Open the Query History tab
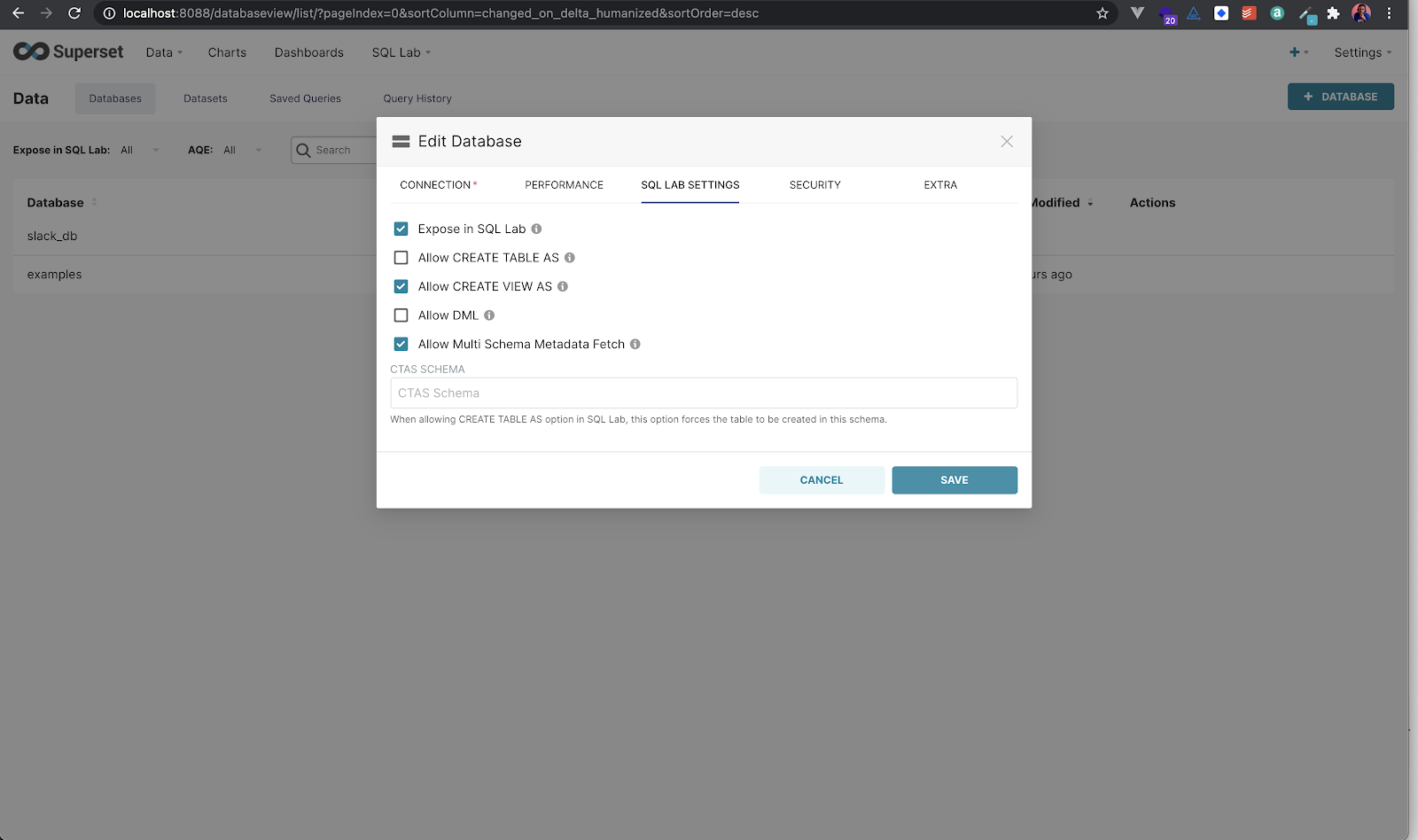 pos(417,98)
